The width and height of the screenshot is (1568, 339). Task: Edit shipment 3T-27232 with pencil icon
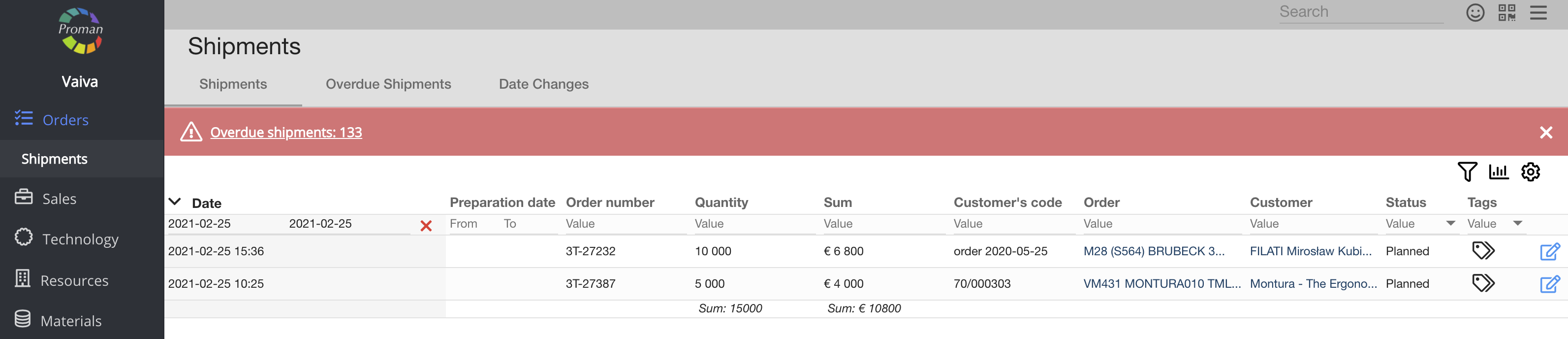tap(1549, 251)
